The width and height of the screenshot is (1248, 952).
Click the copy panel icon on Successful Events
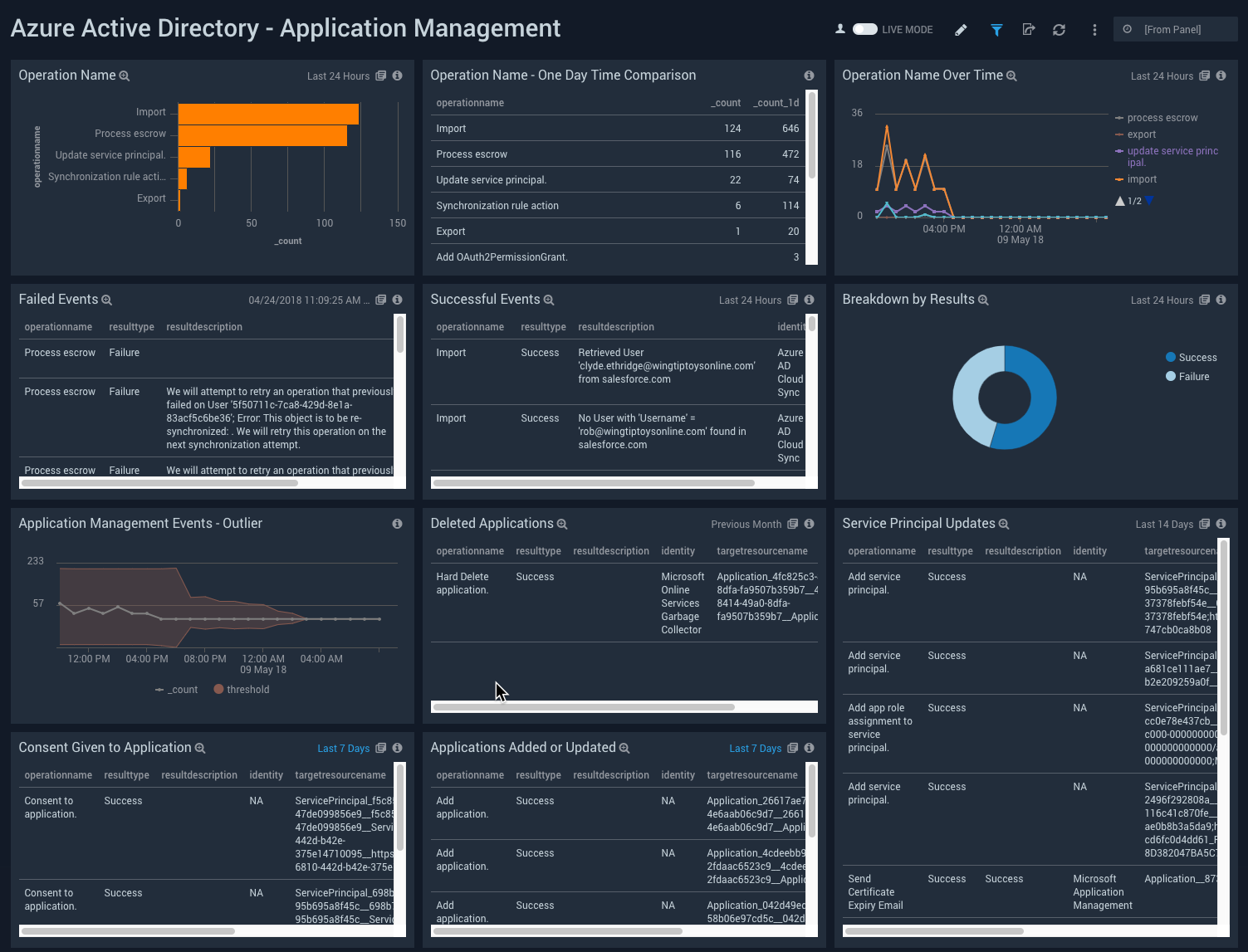tap(792, 300)
